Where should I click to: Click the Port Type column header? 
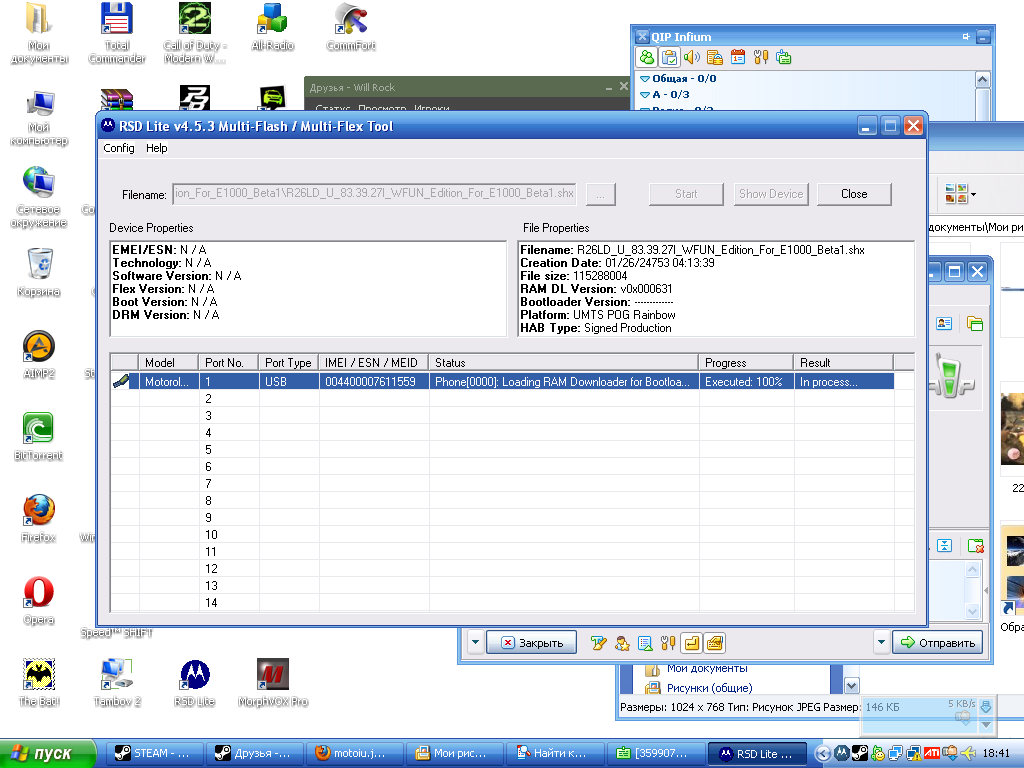[x=289, y=362]
